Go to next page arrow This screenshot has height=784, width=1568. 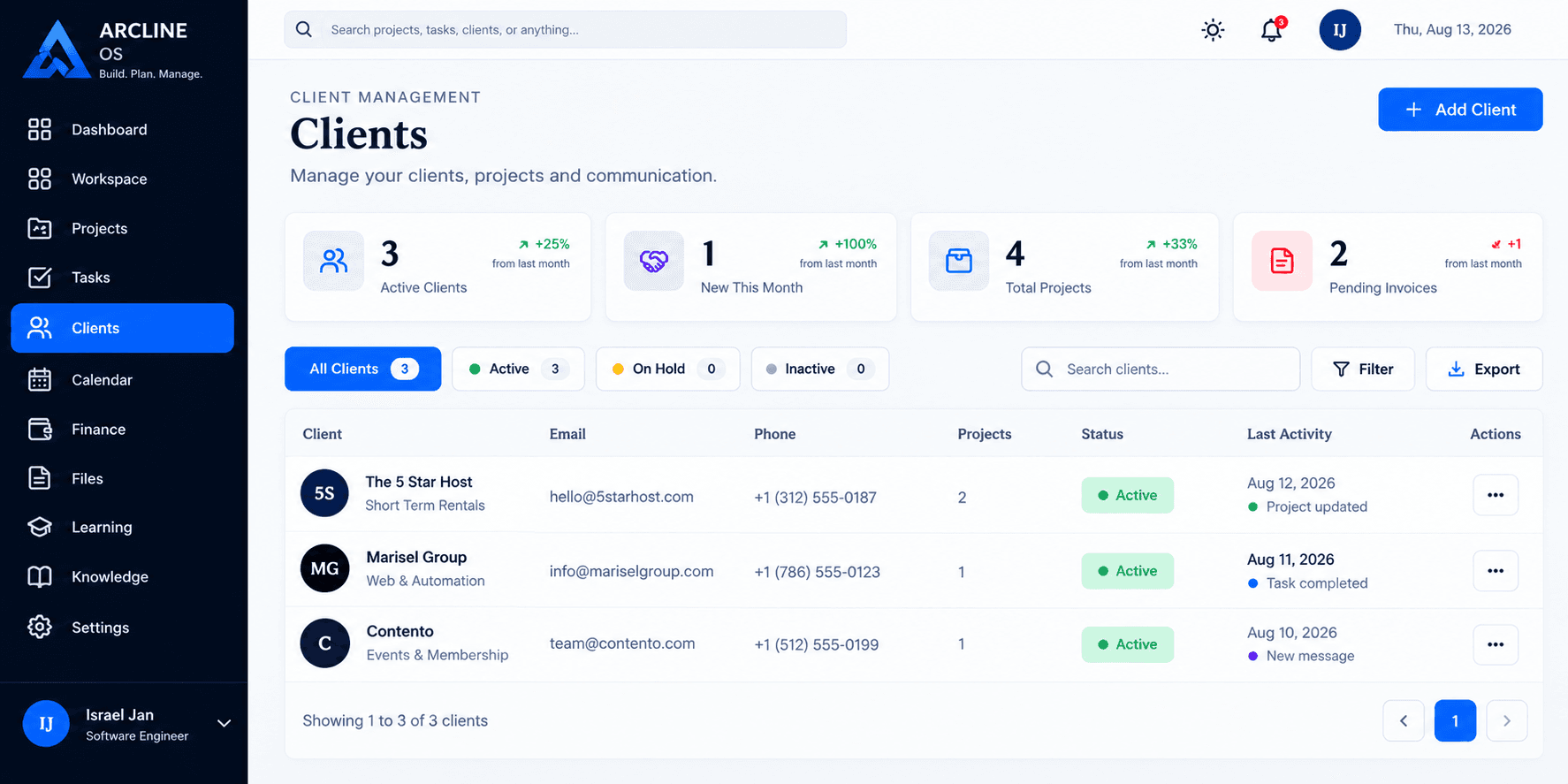click(x=1507, y=720)
